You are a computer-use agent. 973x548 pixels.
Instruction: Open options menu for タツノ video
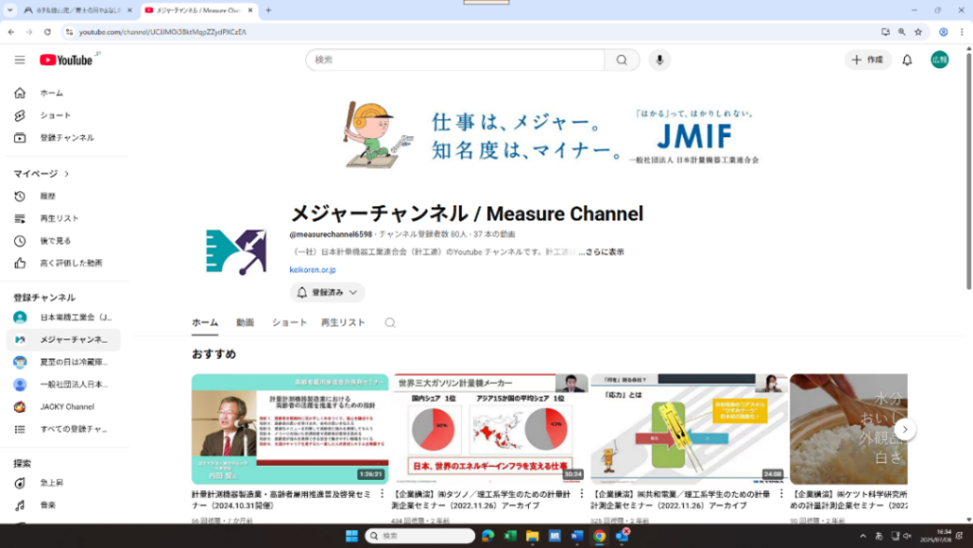(581, 494)
